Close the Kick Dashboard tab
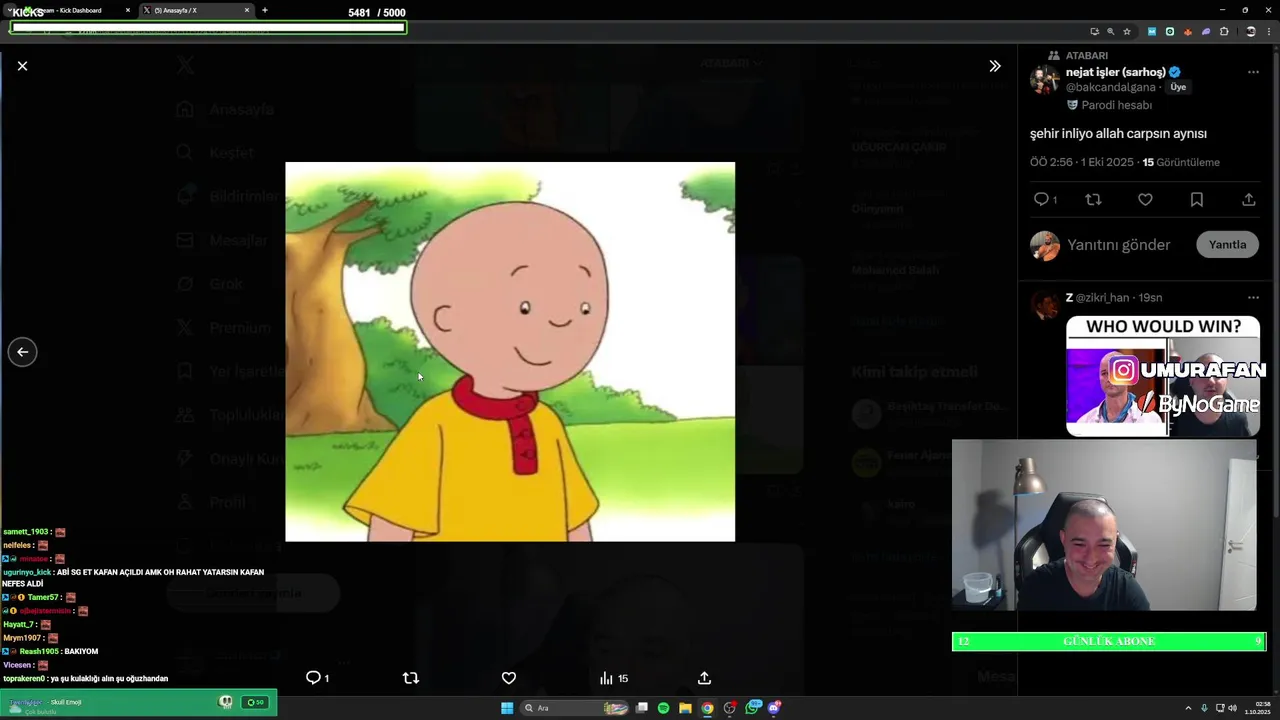 pyautogui.click(x=128, y=10)
